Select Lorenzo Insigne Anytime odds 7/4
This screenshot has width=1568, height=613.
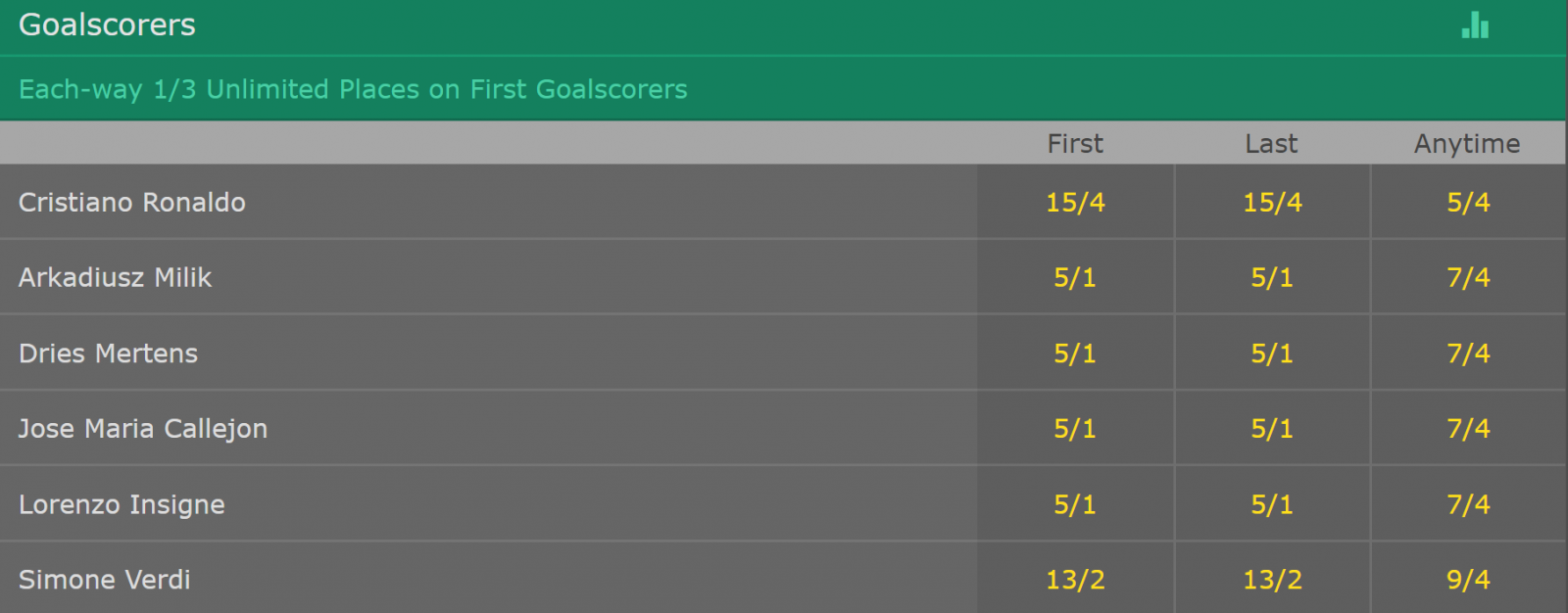coord(1468,504)
